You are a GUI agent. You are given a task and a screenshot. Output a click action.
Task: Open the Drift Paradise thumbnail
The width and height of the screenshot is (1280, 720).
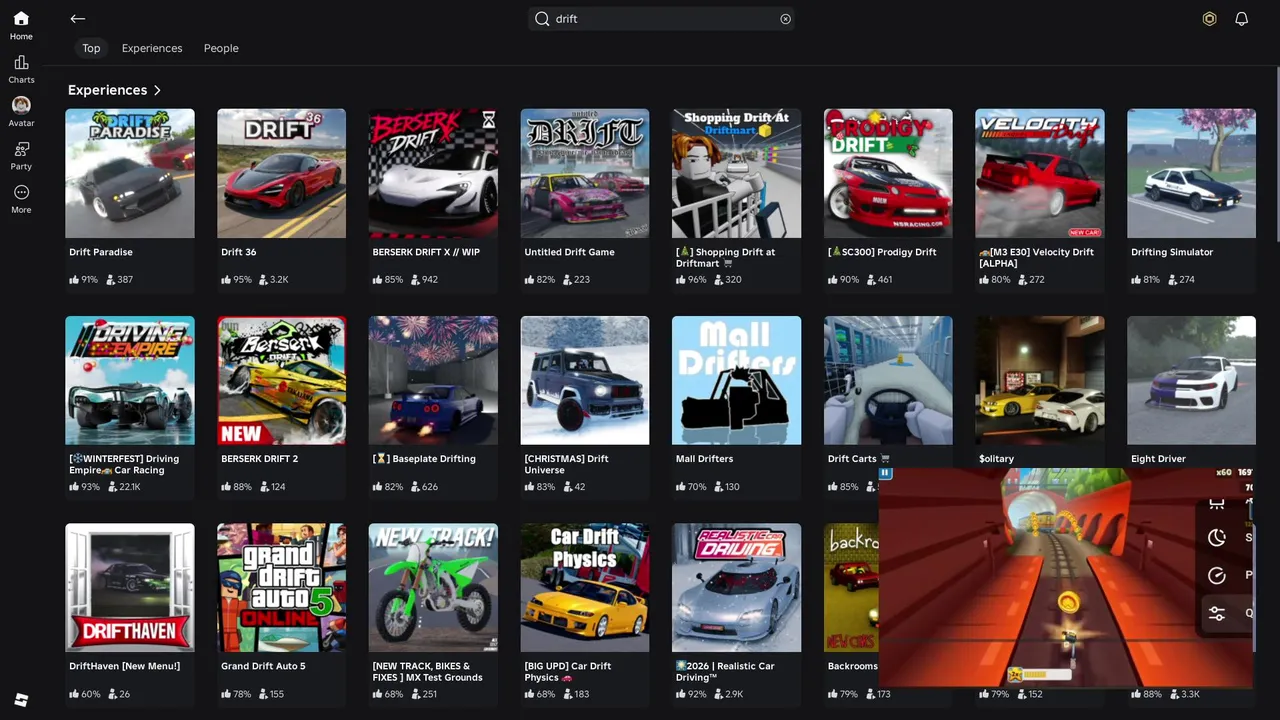pos(130,173)
